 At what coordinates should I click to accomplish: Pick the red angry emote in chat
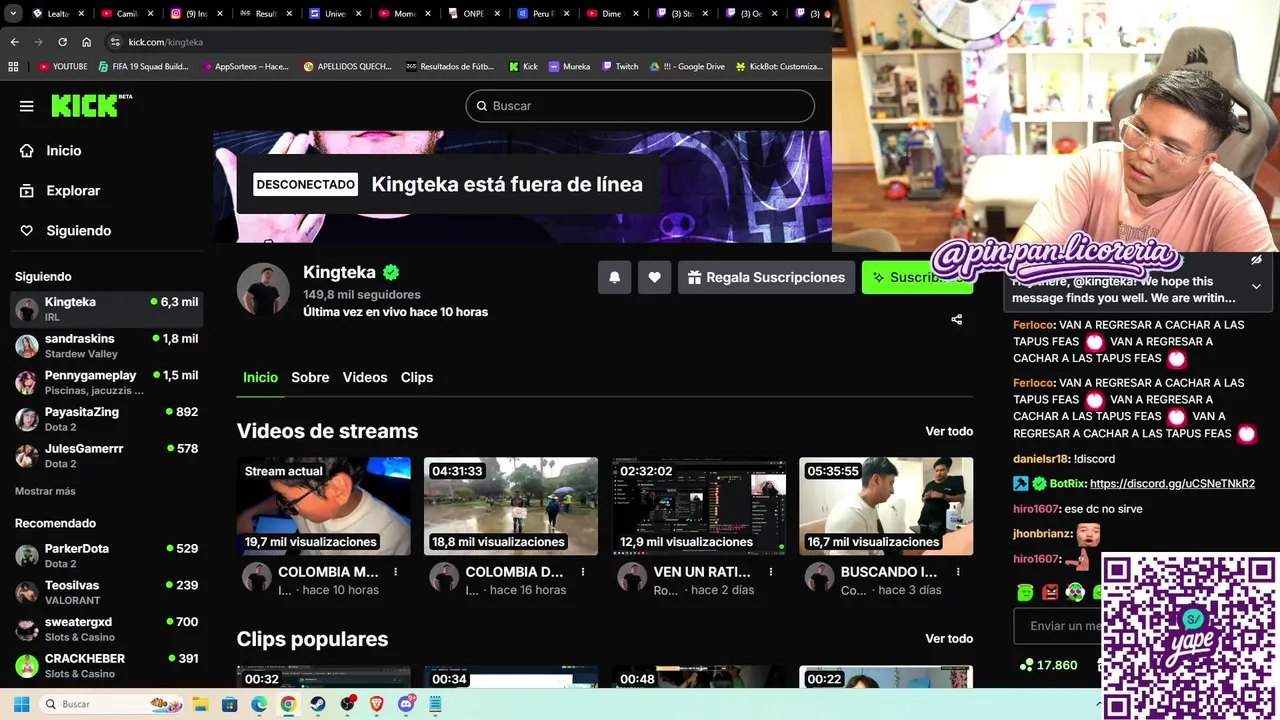coord(1050,592)
